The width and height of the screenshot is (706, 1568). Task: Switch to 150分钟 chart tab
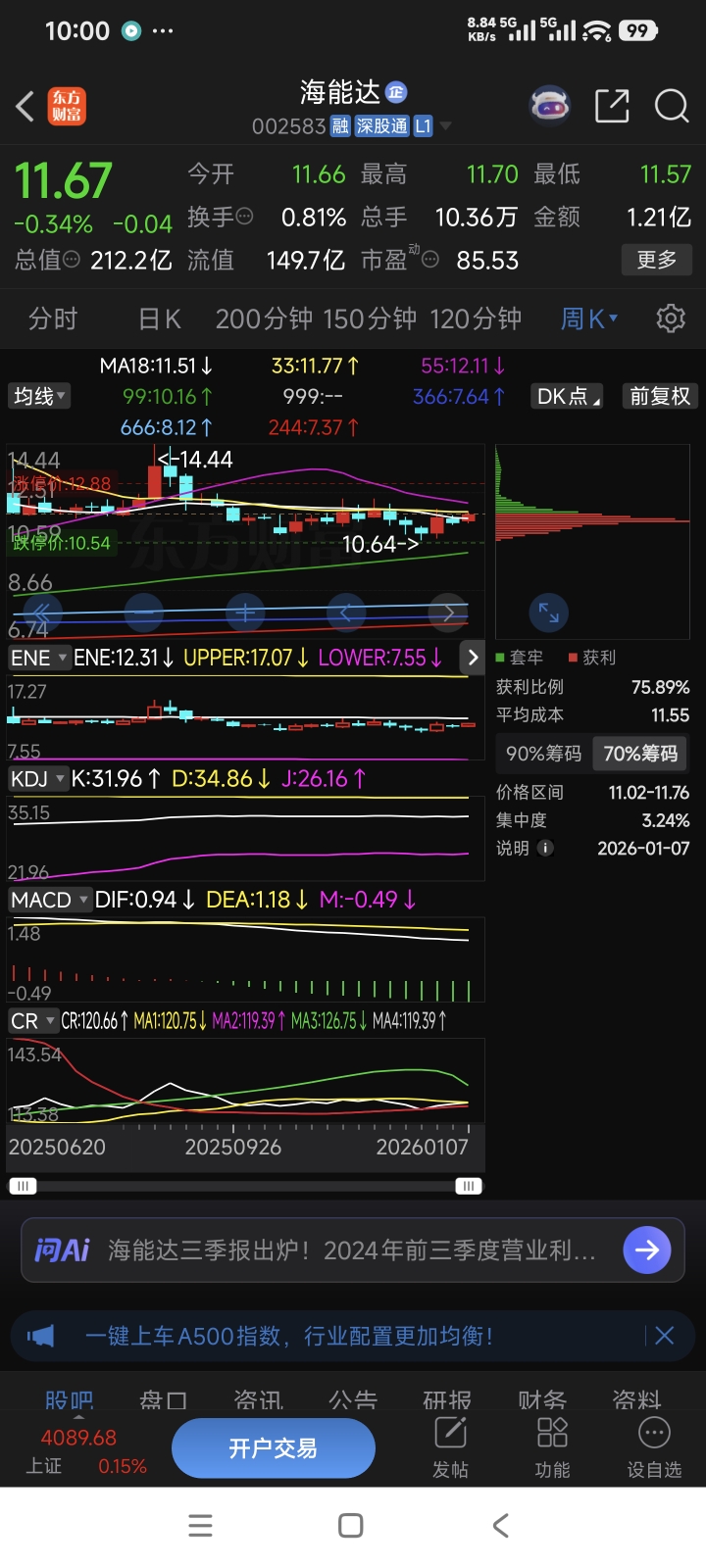click(371, 318)
